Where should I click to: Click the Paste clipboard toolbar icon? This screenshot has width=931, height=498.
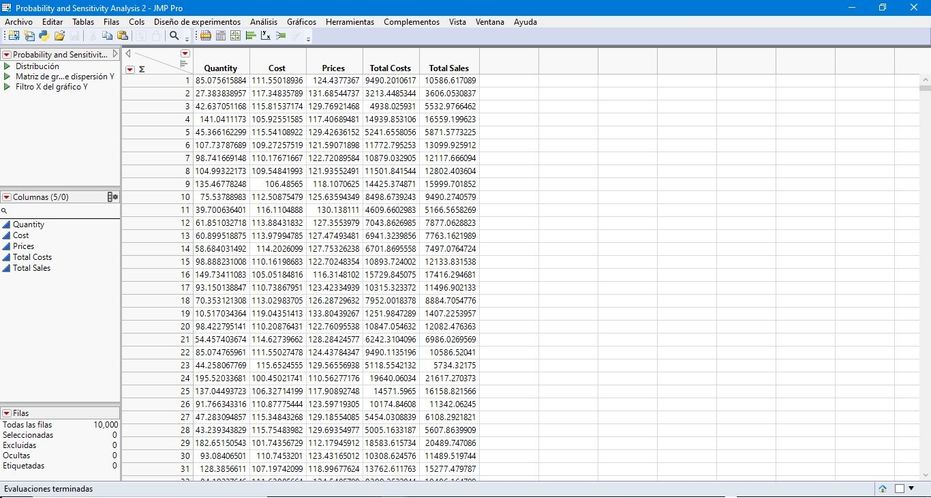coord(123,36)
